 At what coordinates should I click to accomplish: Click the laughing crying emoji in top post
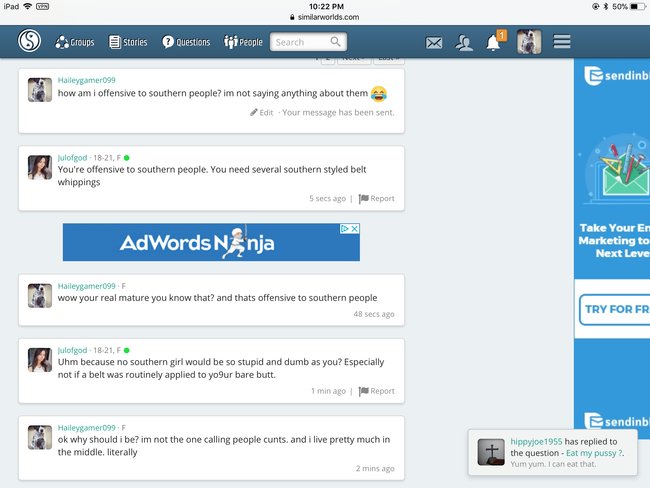tap(378, 94)
